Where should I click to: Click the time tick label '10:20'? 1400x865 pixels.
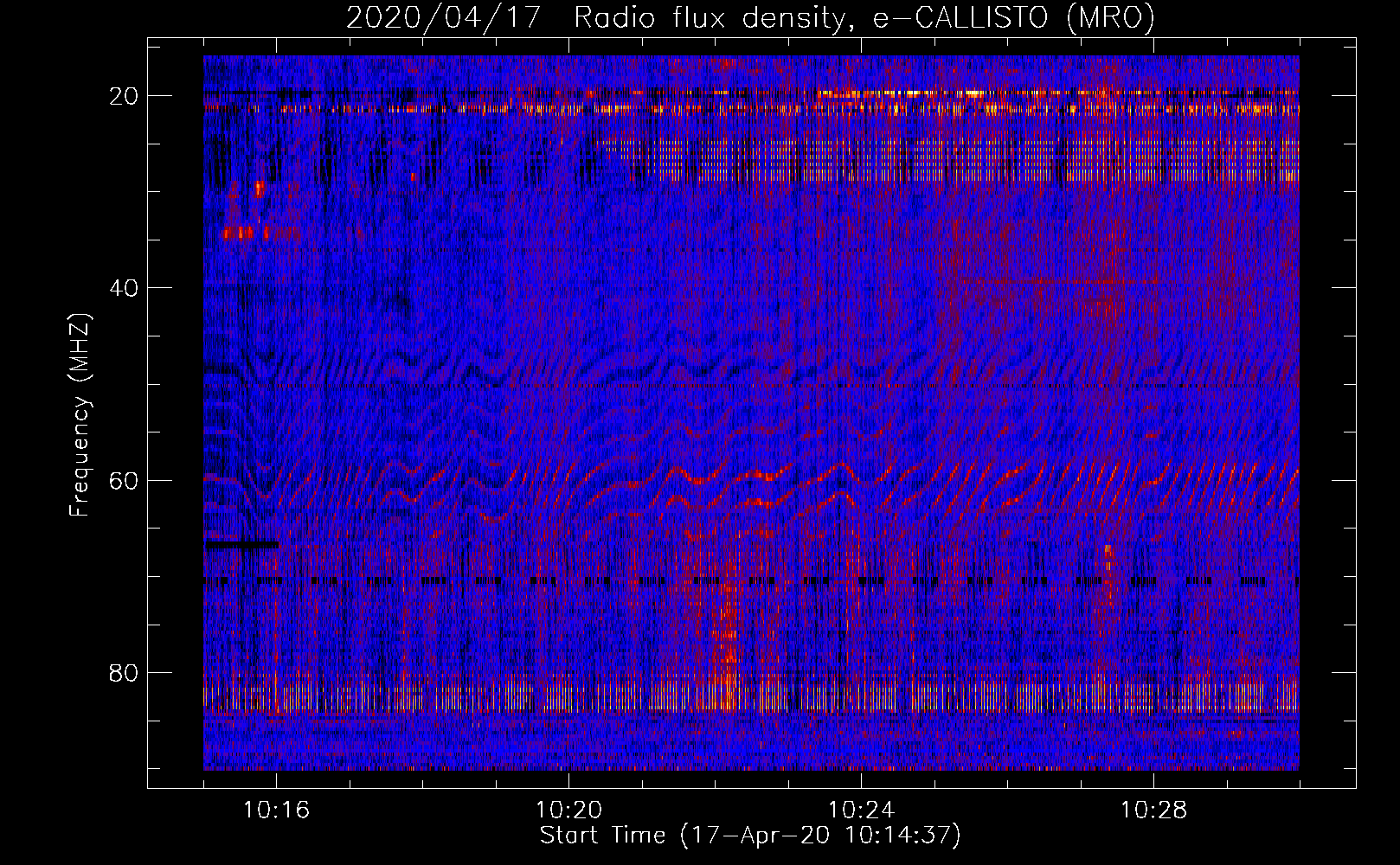click(568, 810)
